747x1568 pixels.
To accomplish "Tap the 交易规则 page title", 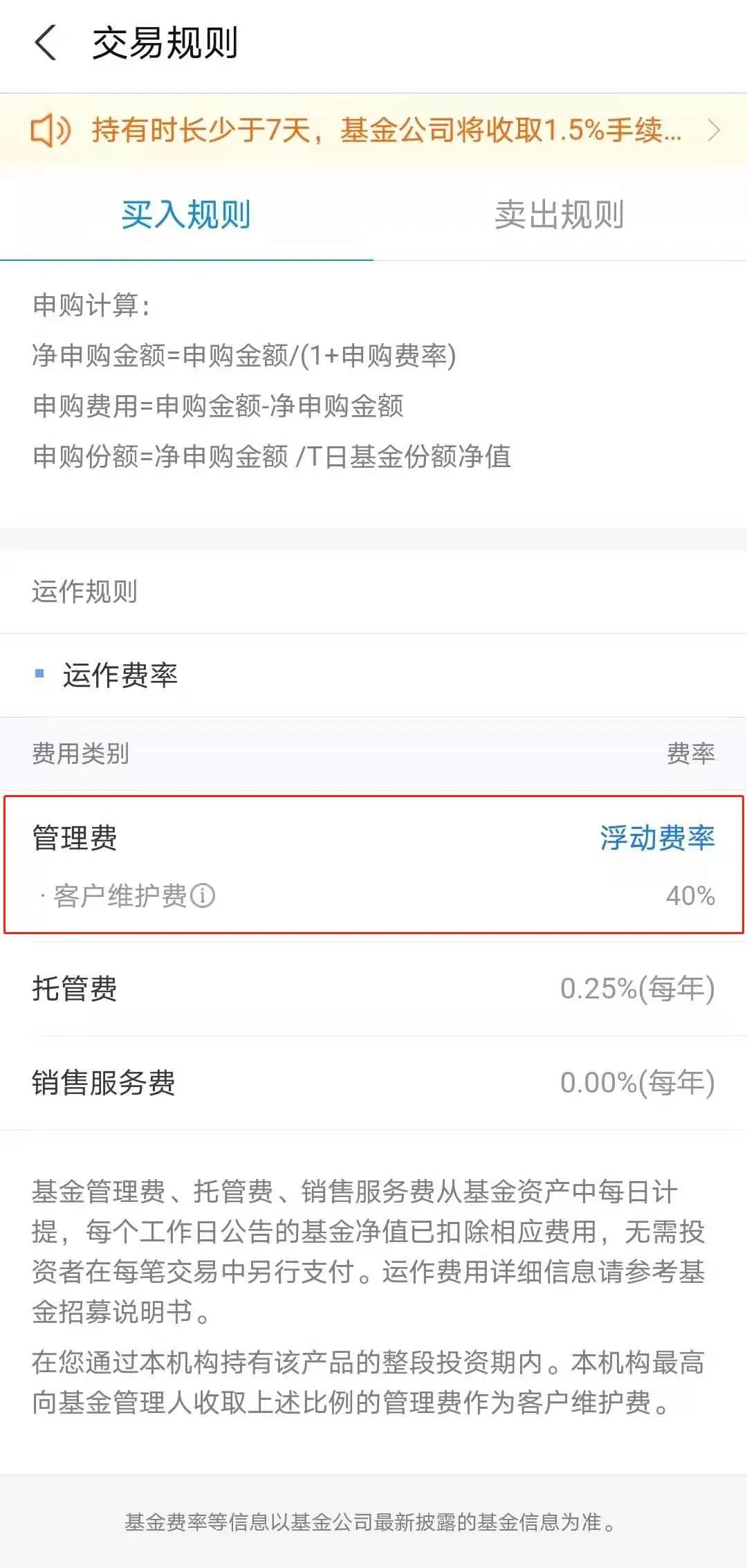I will pos(165,43).
